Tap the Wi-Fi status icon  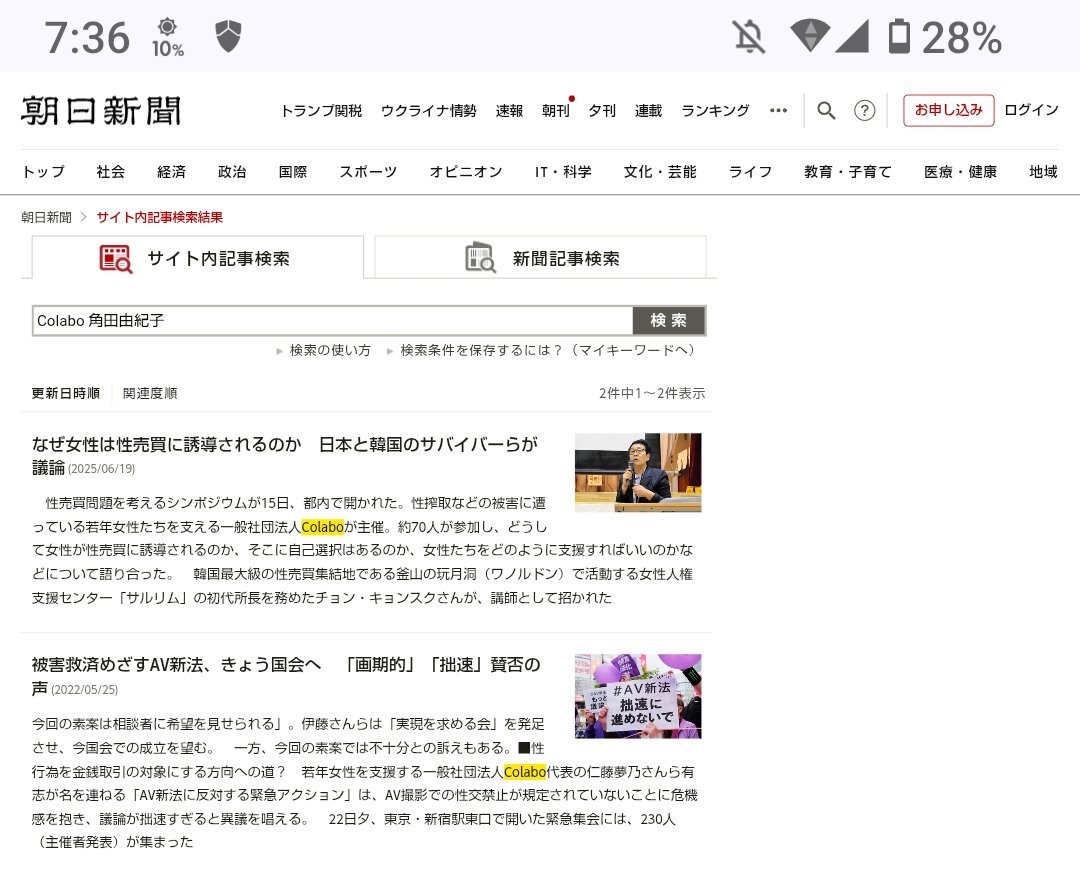point(809,36)
